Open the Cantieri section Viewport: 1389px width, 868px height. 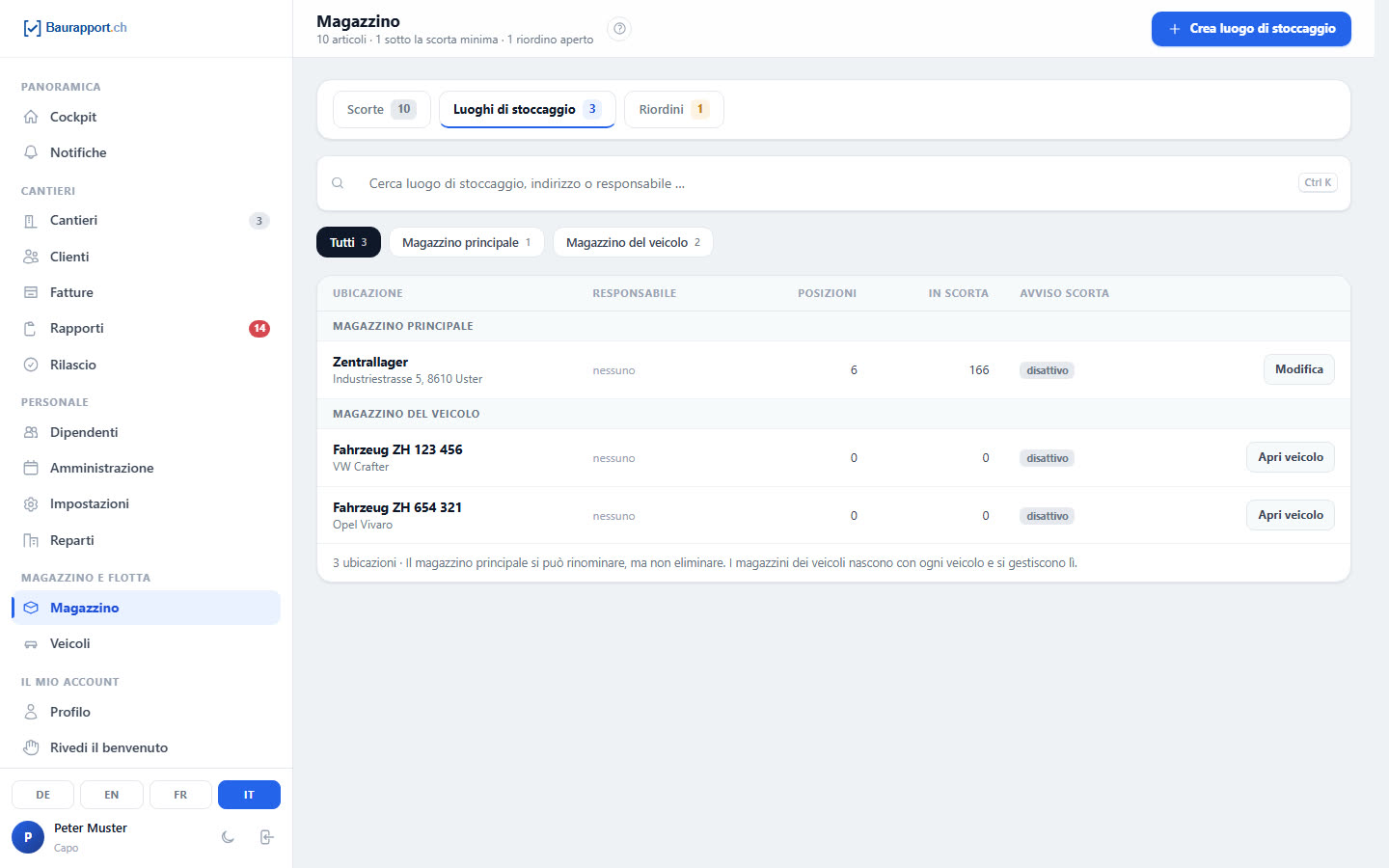pos(146,221)
